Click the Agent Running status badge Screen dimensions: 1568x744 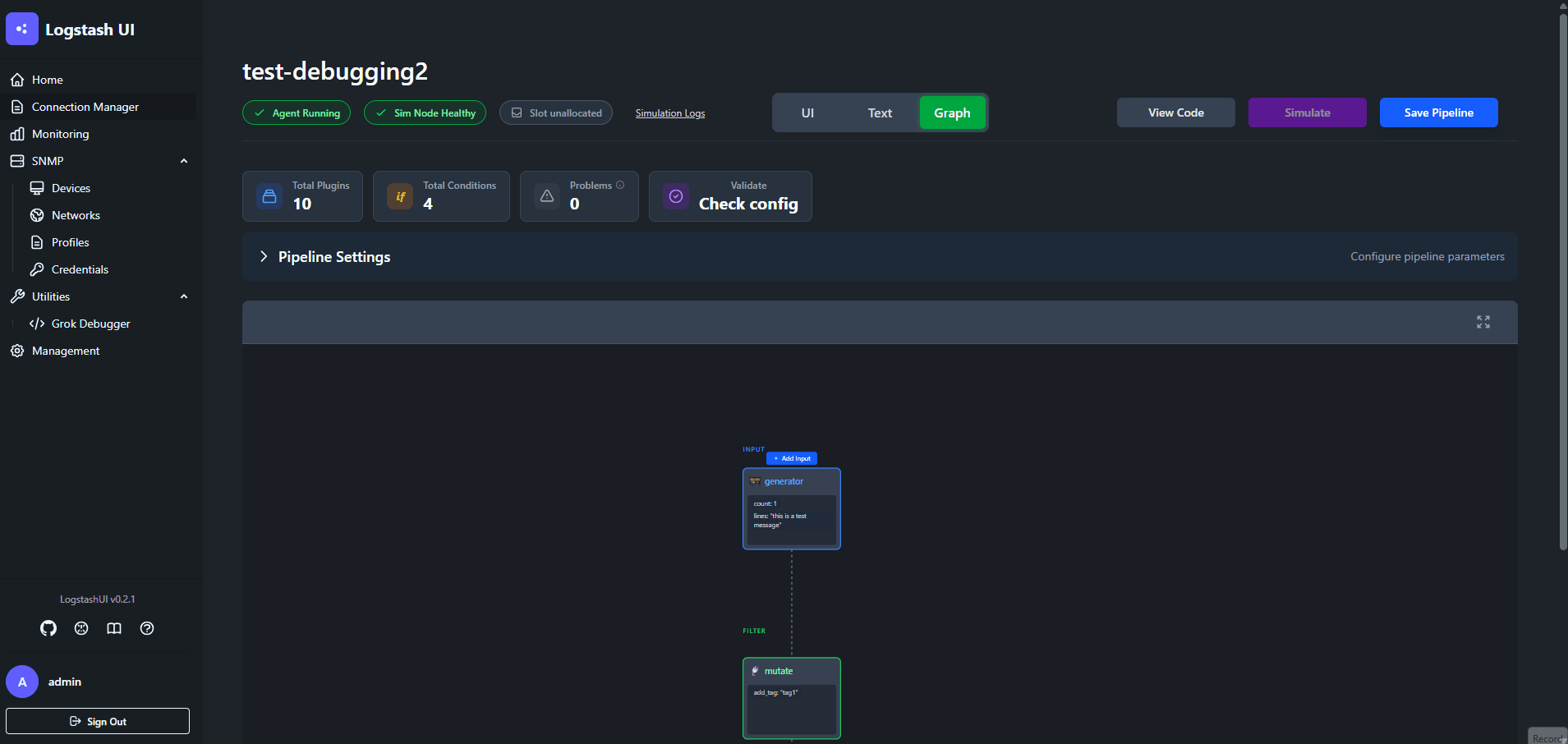pyautogui.click(x=297, y=113)
